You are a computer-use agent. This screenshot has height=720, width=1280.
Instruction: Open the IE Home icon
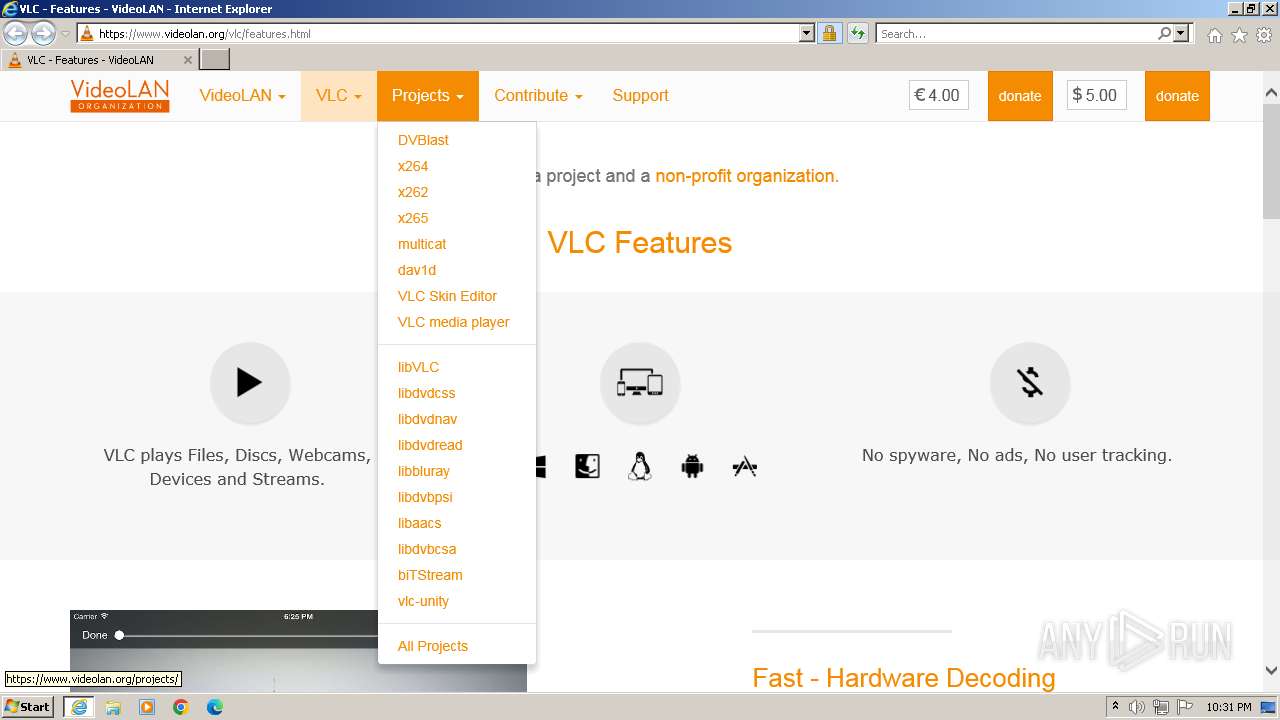[x=1214, y=35]
